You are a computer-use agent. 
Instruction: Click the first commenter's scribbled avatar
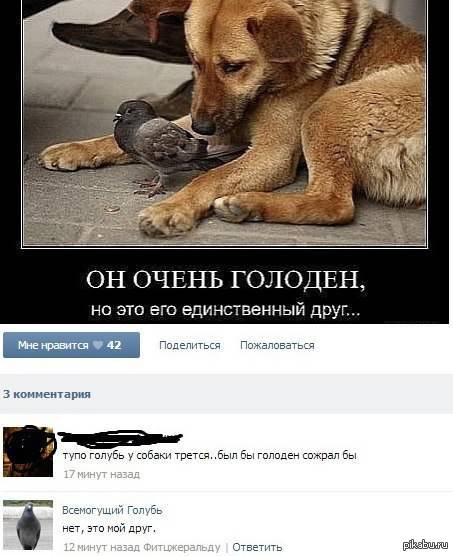(x=28, y=451)
